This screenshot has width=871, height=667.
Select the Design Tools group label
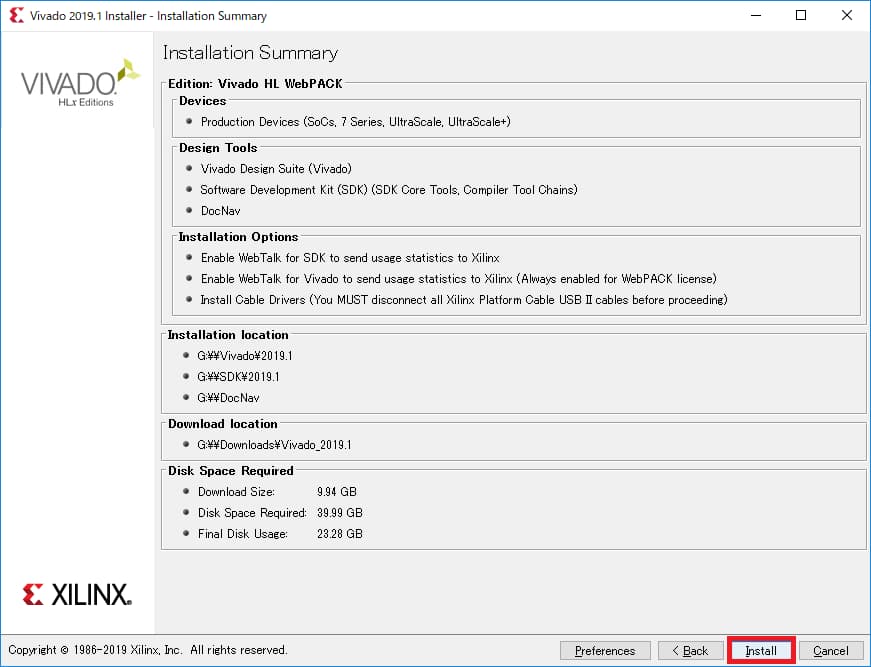(218, 148)
